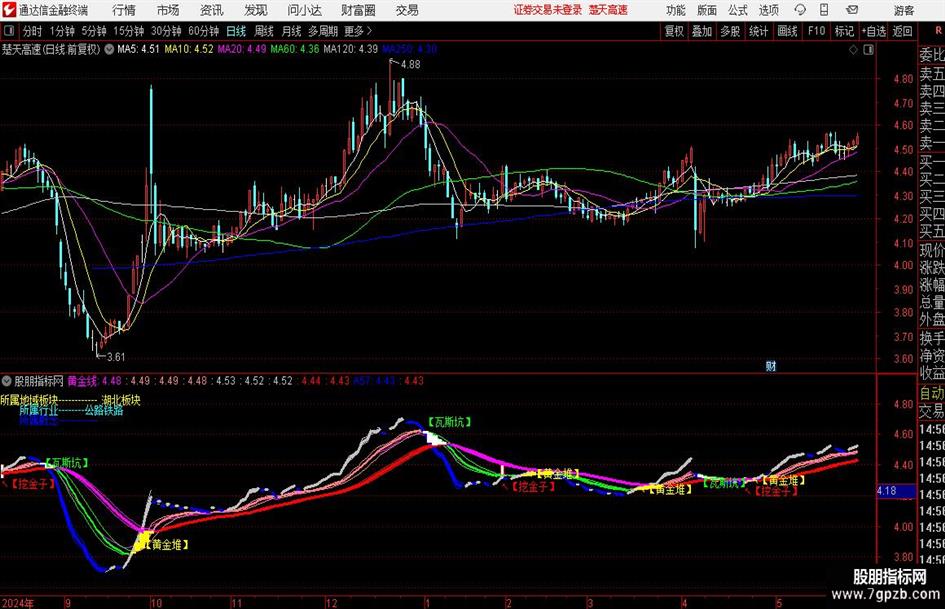This screenshot has width=945, height=609.
Task: Click the red R indicator
Action: pos(938,30)
